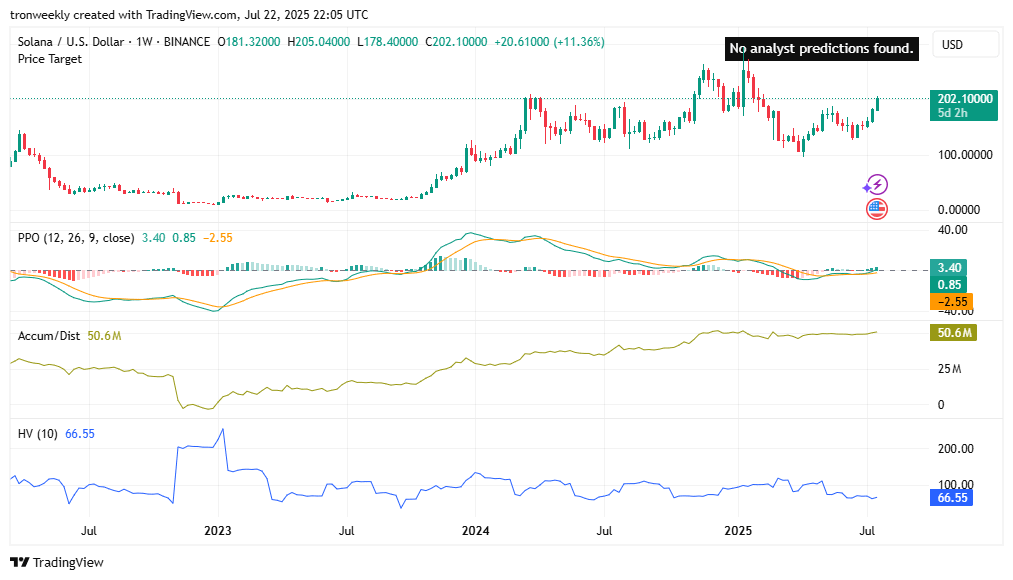Click the green 0.85 PPO value tag
Image resolution: width=1013 pixels, height=580 pixels.
950,285
